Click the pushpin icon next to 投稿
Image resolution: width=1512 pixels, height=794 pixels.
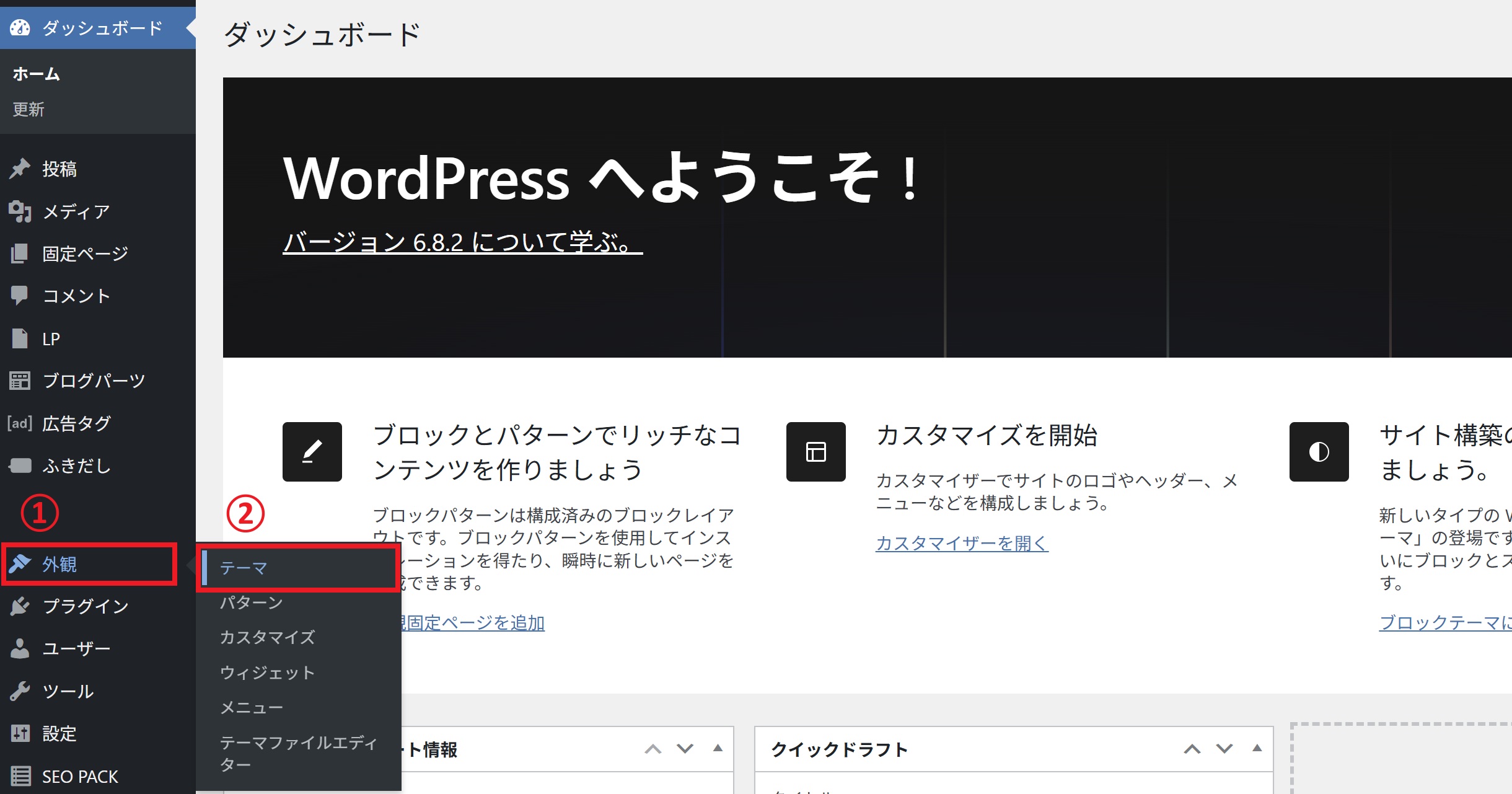[20, 169]
